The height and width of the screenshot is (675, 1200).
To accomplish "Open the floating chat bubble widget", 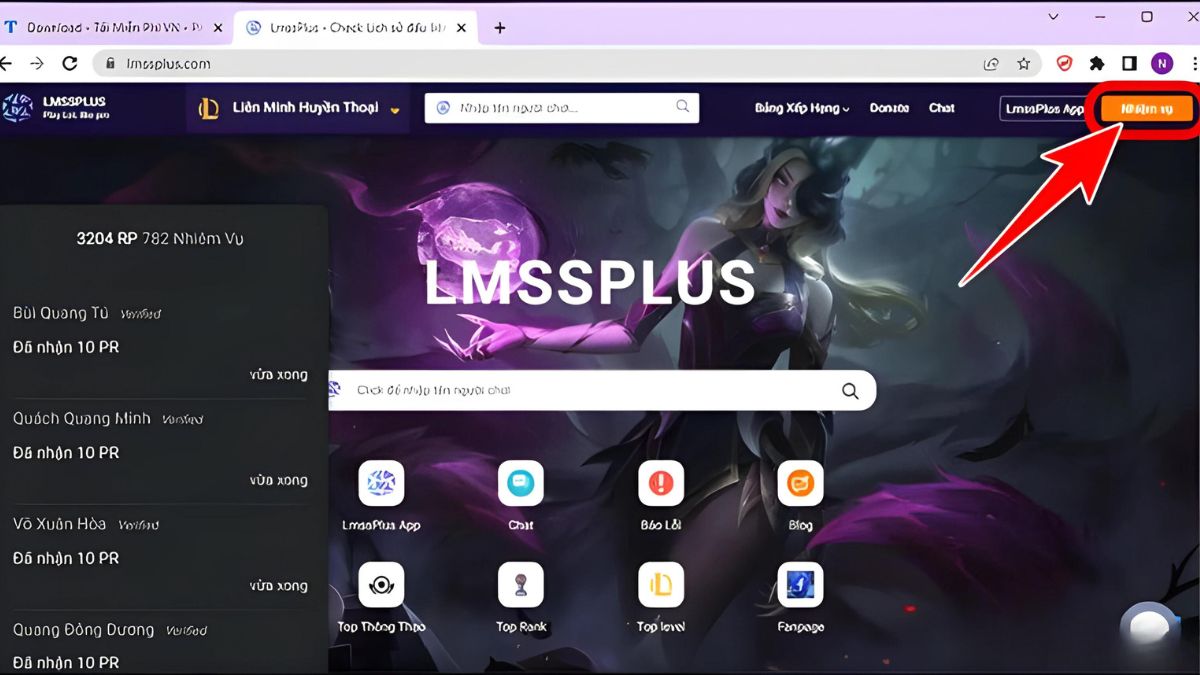I will click(1148, 629).
